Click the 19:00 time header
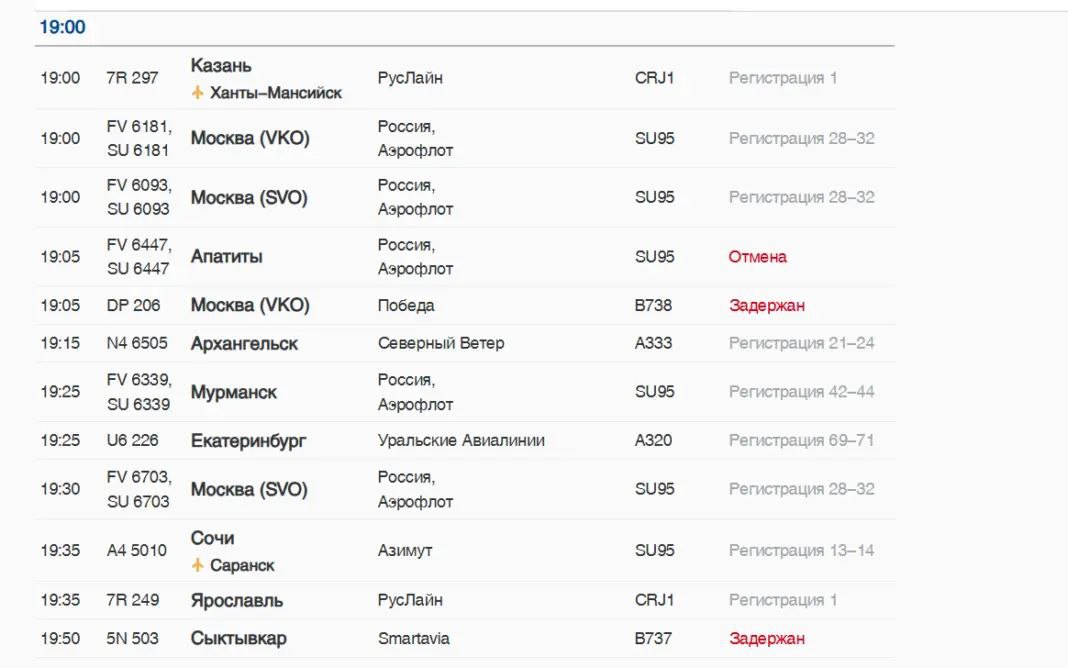Screen dimensions: 1068x668 tap(62, 27)
